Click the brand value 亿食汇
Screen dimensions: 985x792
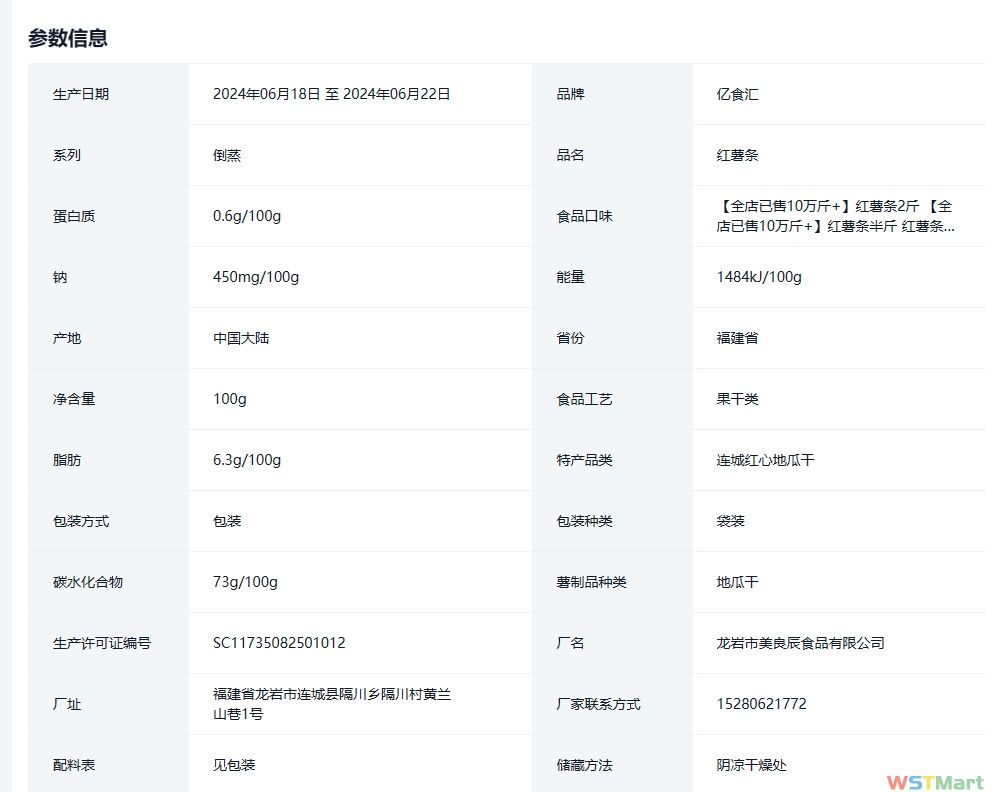point(737,94)
